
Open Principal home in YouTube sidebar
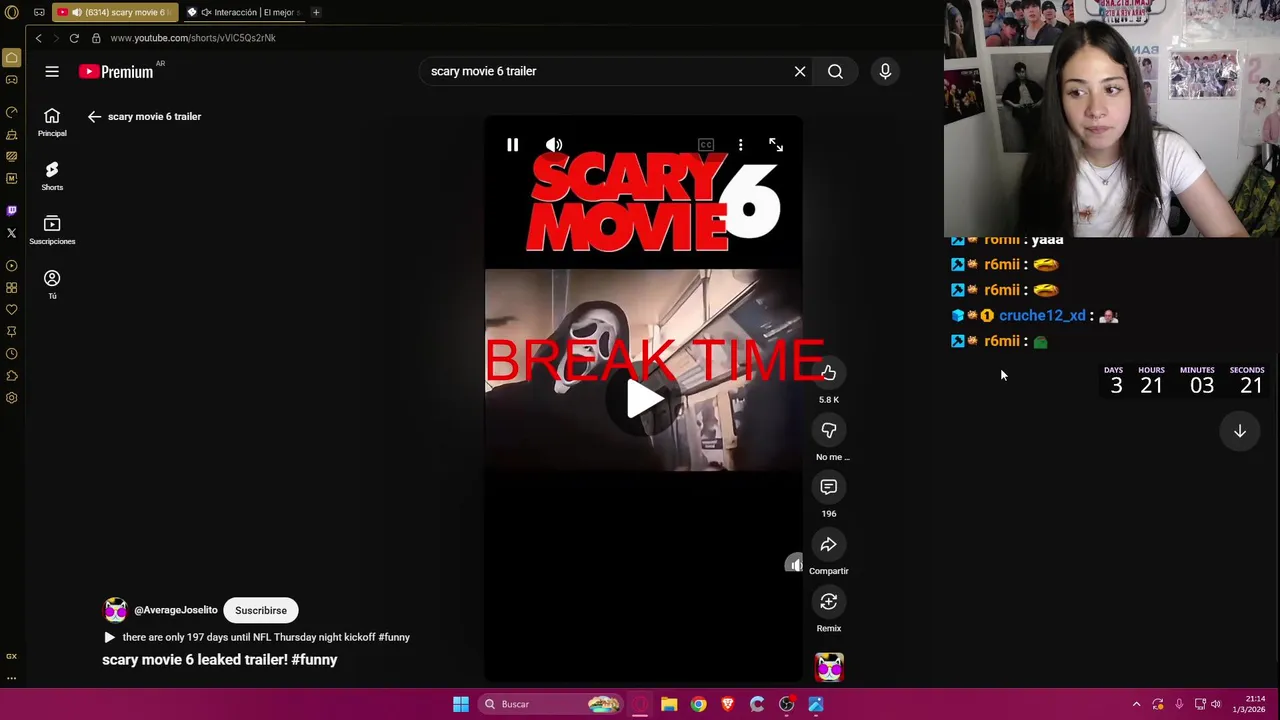tap(52, 122)
